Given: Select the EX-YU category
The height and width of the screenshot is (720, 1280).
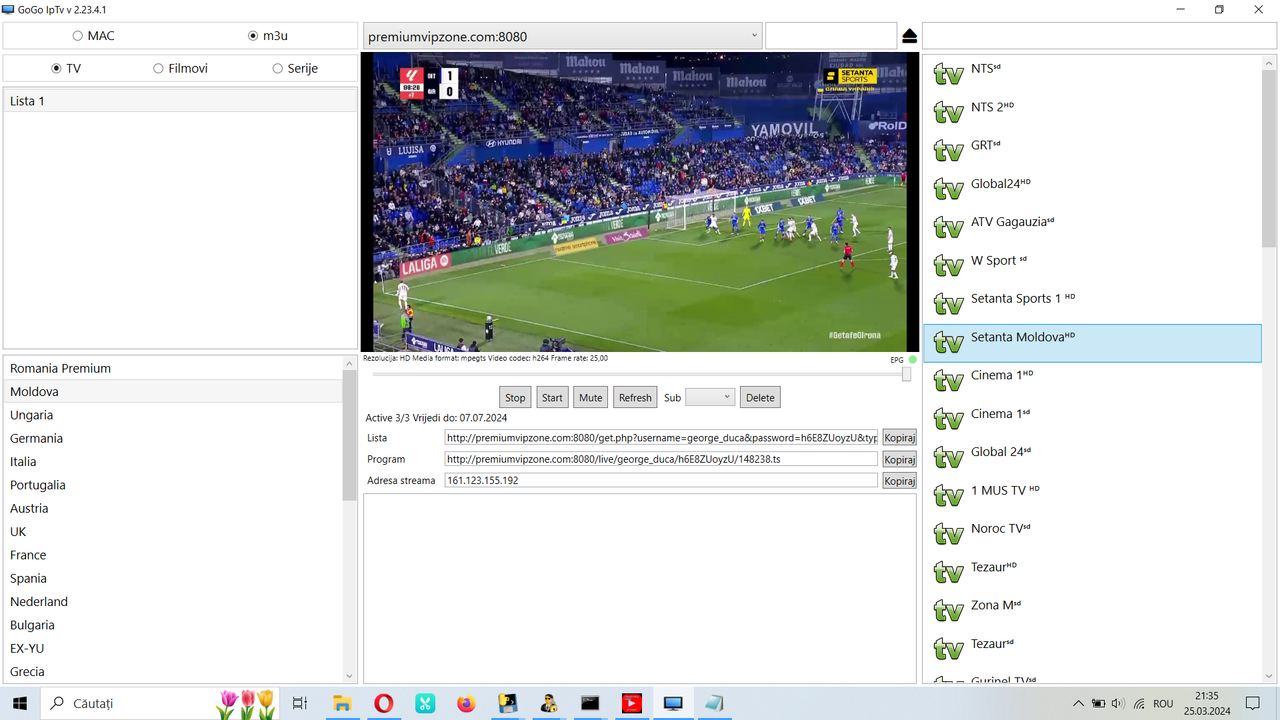Looking at the screenshot, I should point(173,648).
